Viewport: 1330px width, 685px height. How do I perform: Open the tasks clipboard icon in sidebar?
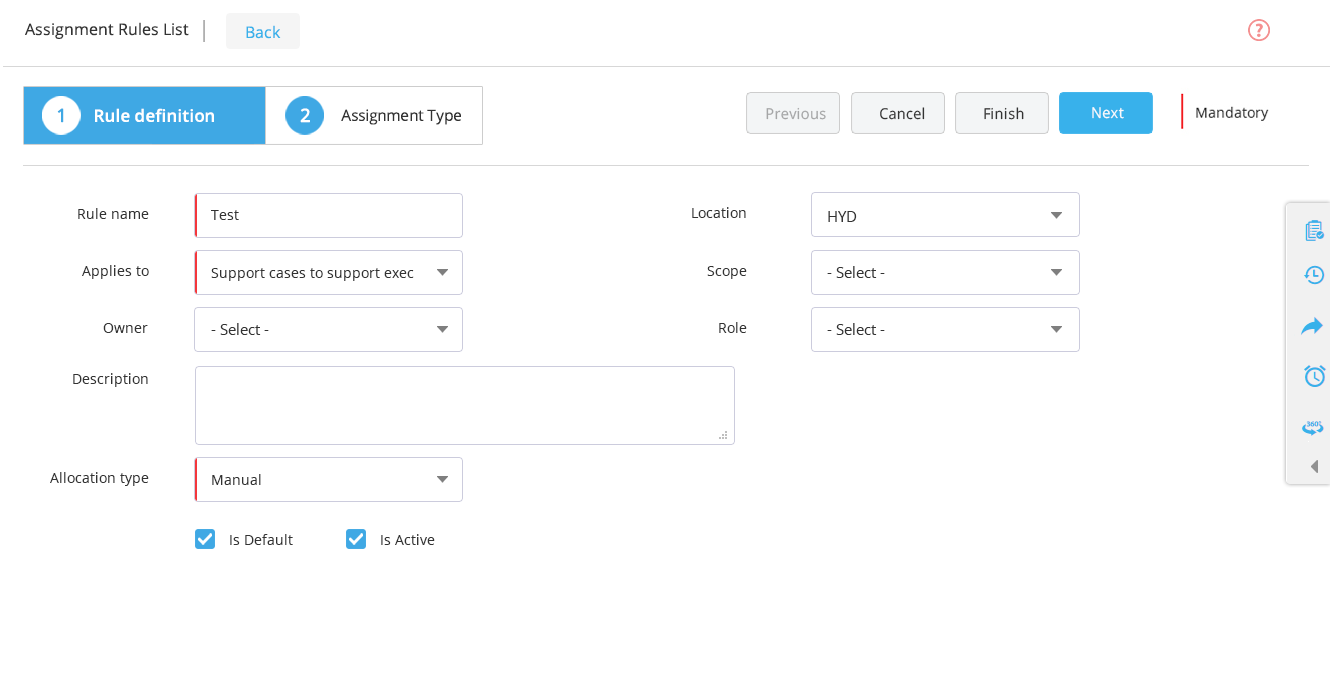point(1313,229)
